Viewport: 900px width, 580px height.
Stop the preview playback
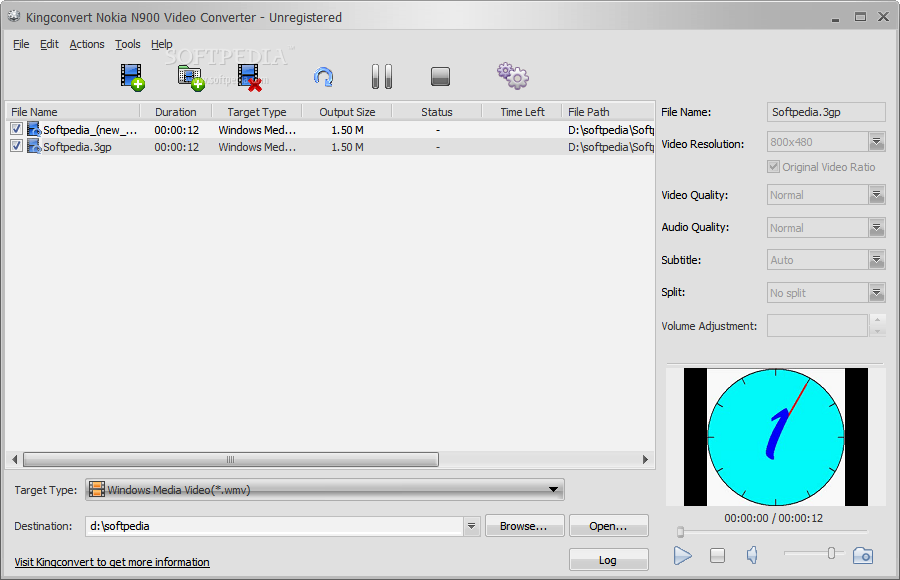(x=717, y=555)
